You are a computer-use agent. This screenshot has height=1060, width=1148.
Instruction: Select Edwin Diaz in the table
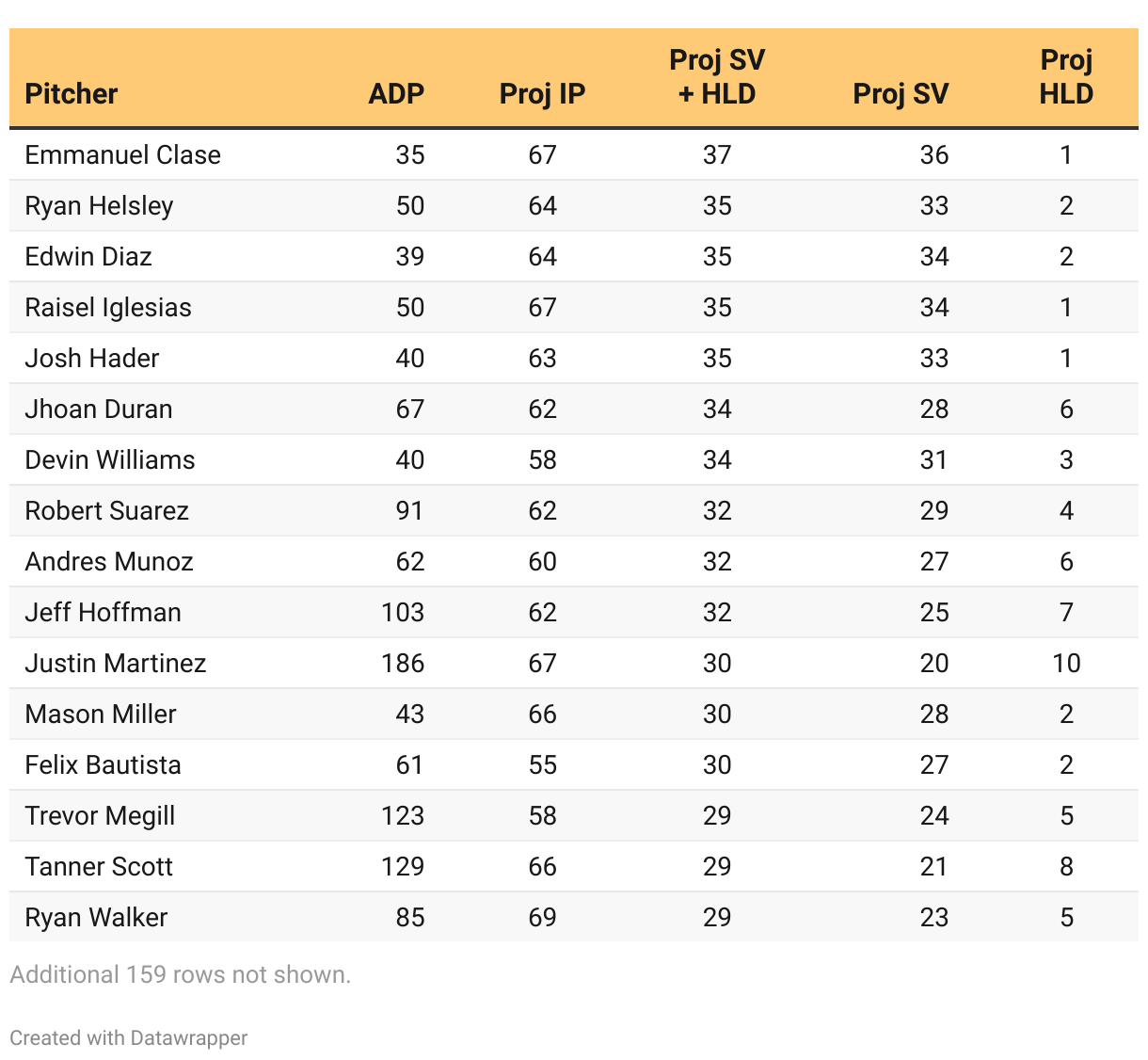tap(88, 257)
